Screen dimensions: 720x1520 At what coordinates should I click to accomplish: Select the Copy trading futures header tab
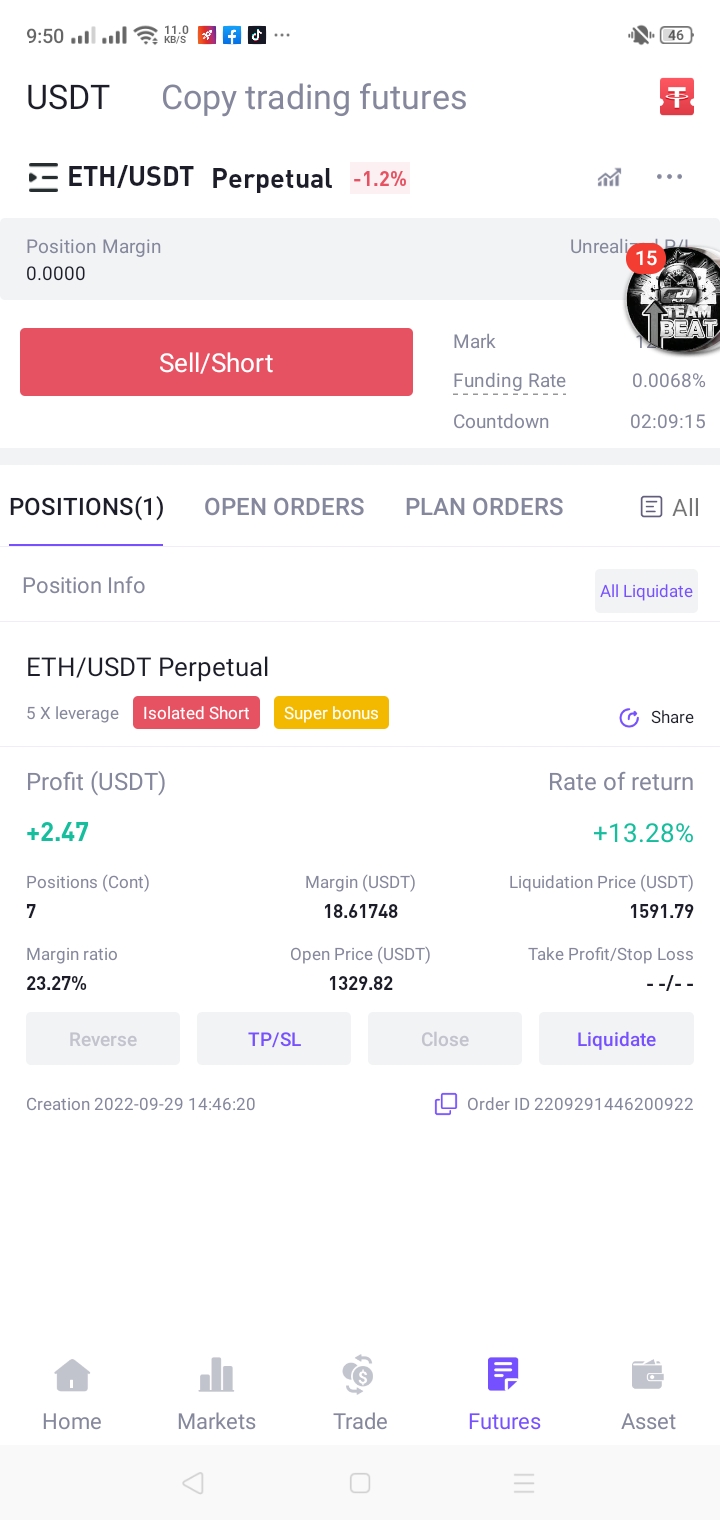(x=314, y=97)
